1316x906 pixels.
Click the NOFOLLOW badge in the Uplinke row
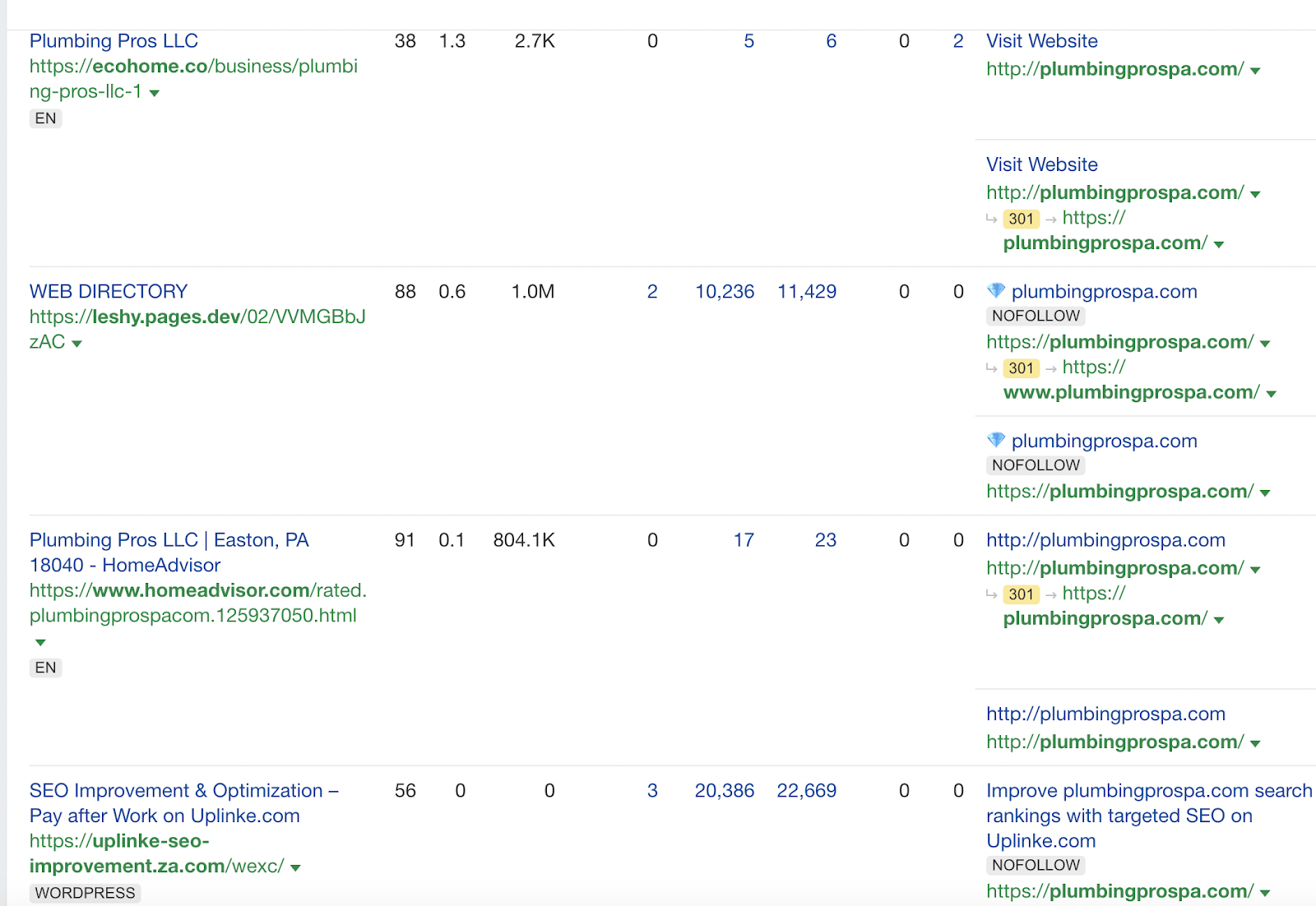click(1036, 865)
